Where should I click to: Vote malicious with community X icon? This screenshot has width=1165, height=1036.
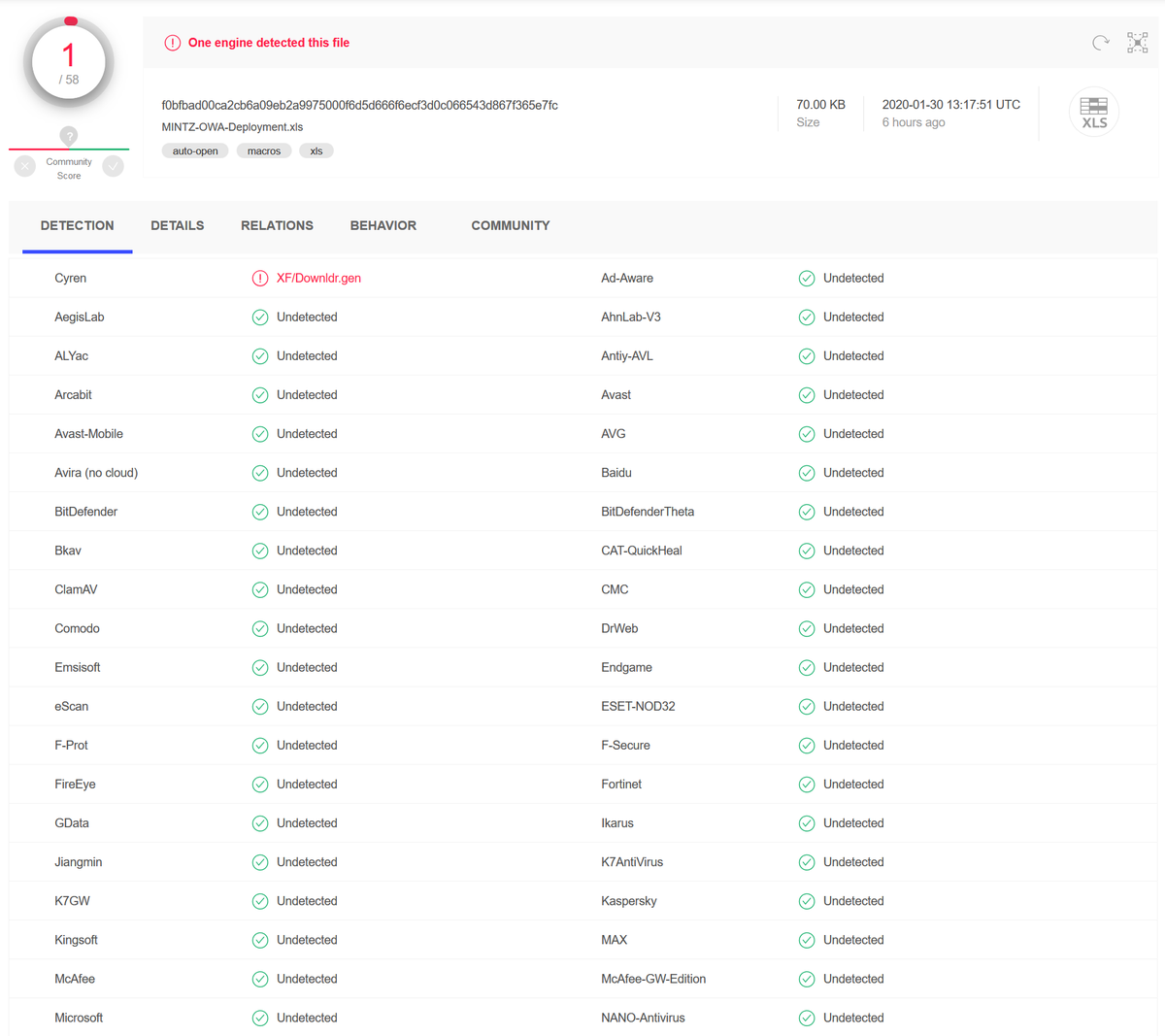click(x=25, y=166)
